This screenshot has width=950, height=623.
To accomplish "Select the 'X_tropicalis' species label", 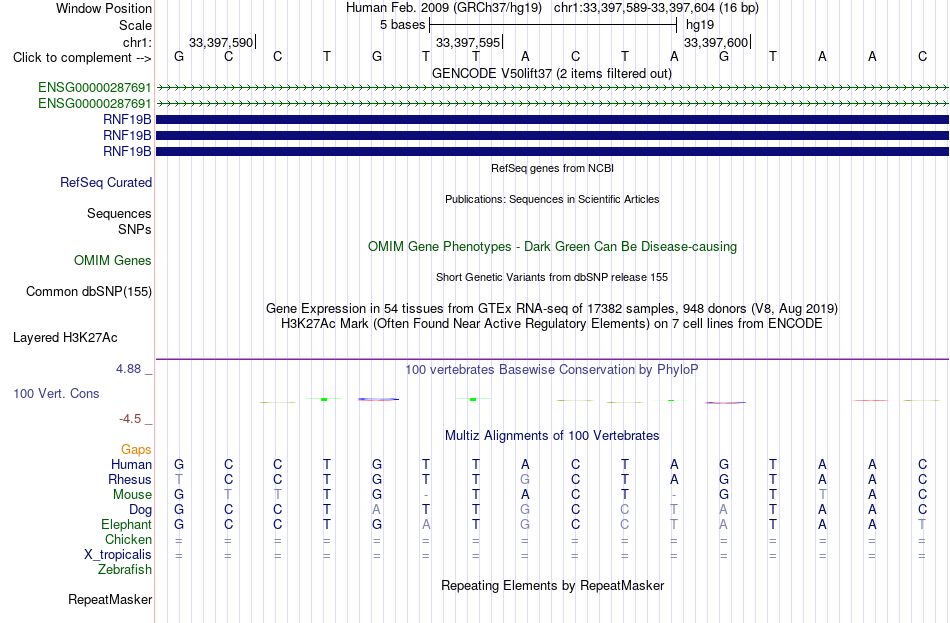I will [118, 555].
